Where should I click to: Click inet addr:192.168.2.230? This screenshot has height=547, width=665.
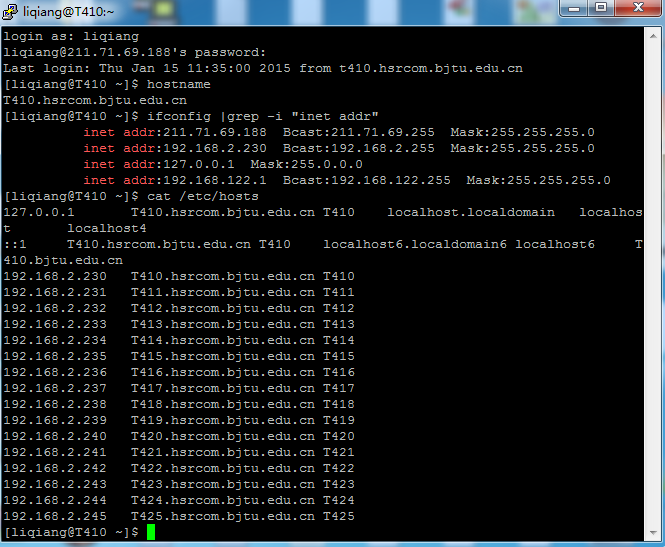point(175,148)
